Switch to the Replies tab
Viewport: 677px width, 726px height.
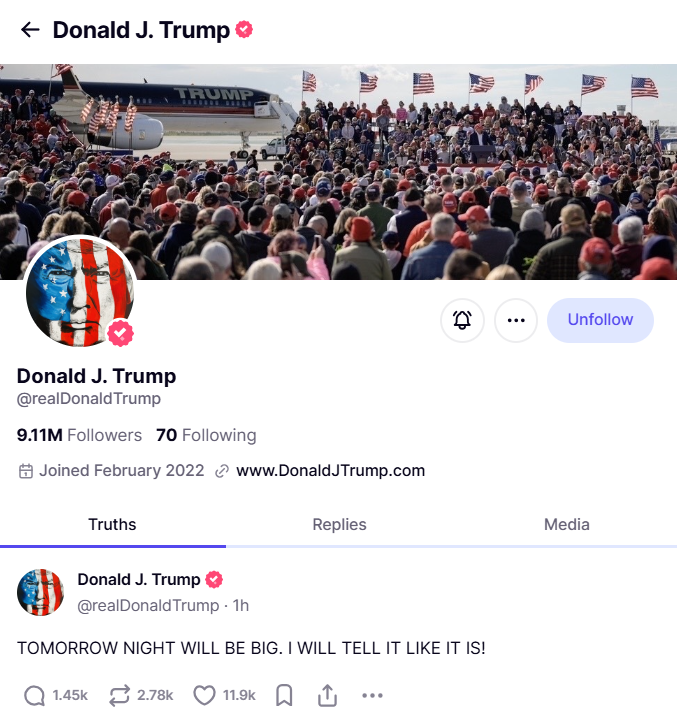point(339,525)
